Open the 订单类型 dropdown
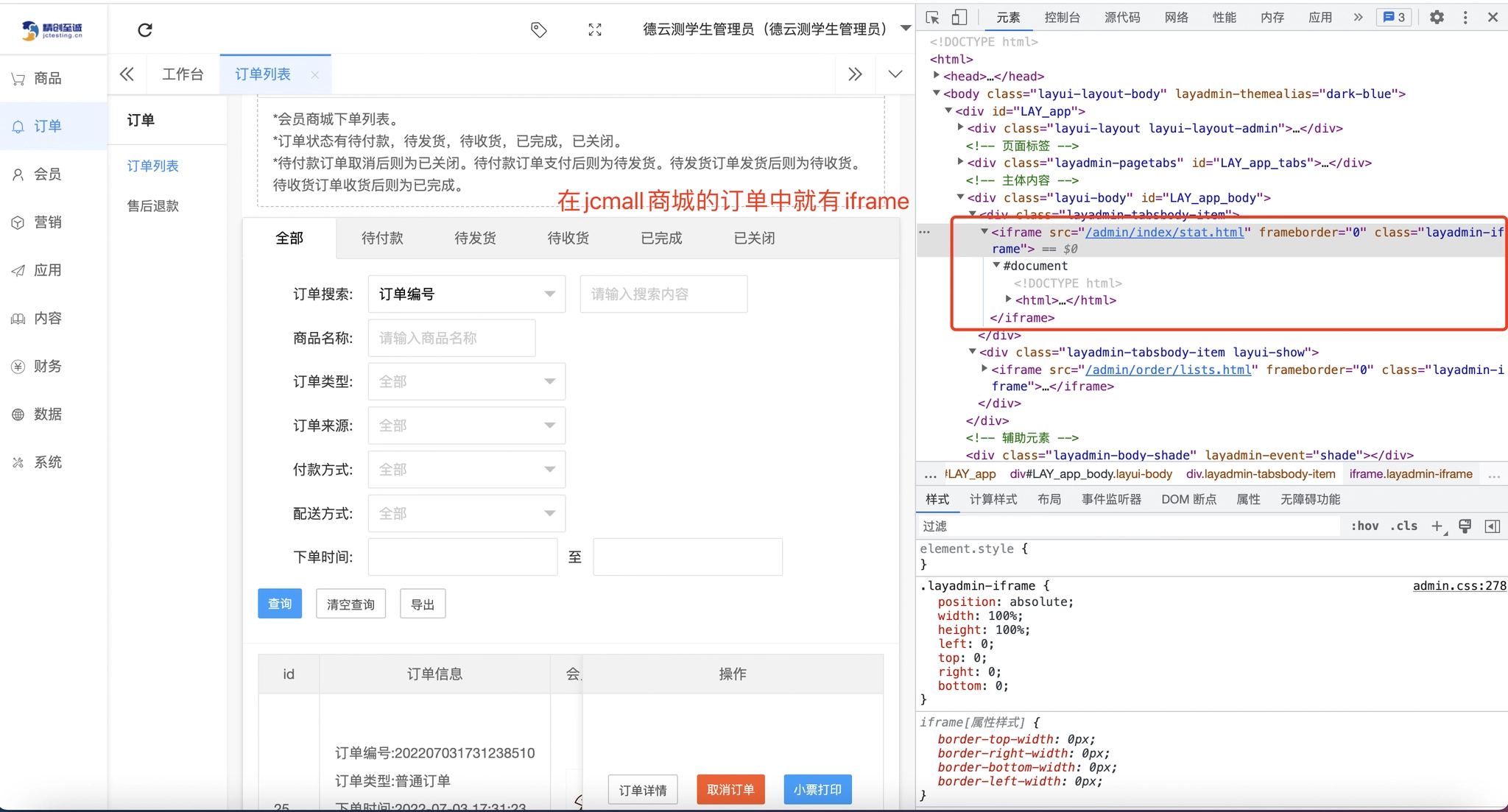 point(467,381)
